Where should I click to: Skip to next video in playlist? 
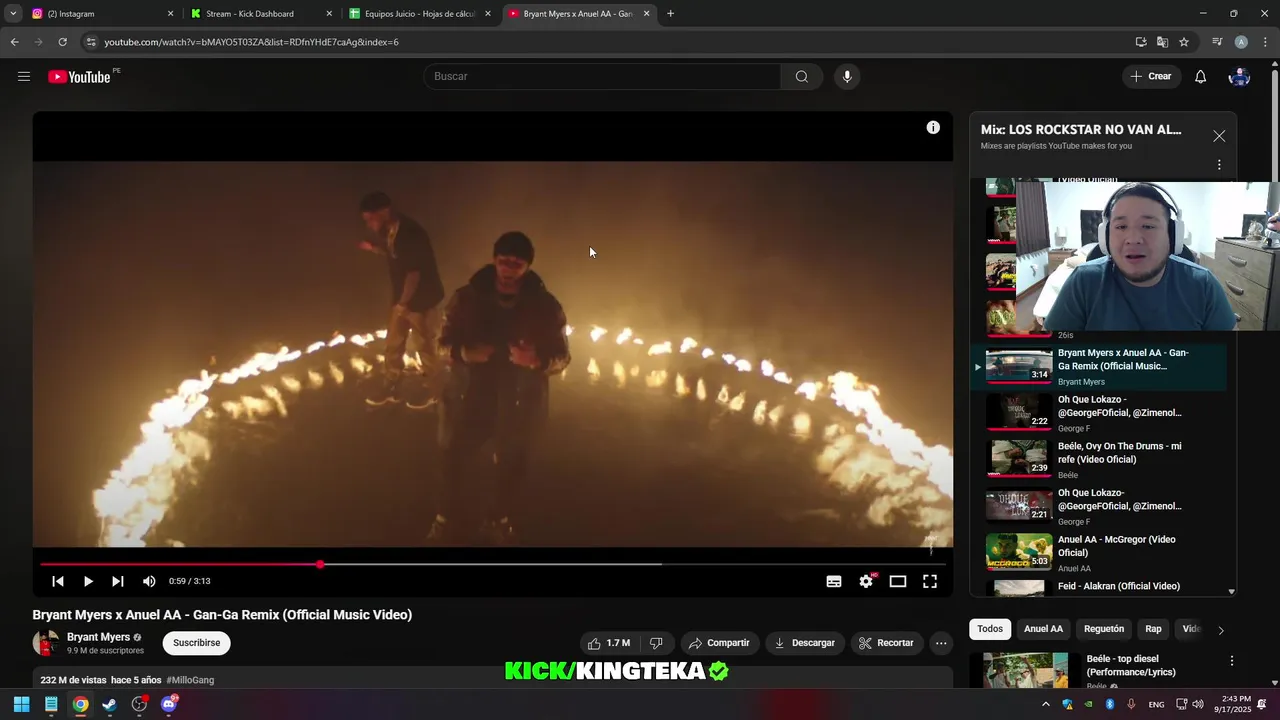(118, 581)
